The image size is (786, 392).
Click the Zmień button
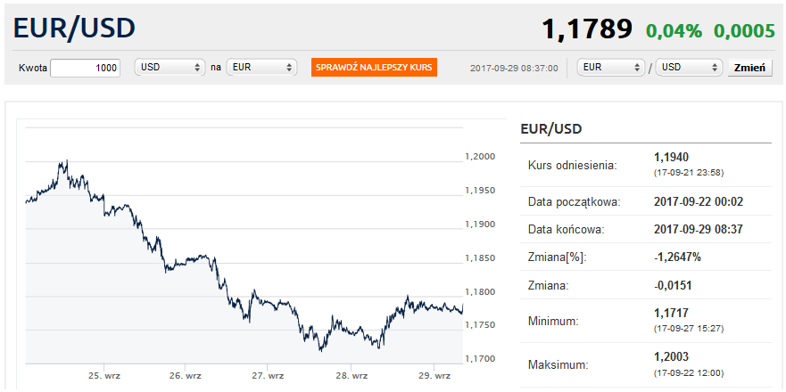(x=749, y=68)
